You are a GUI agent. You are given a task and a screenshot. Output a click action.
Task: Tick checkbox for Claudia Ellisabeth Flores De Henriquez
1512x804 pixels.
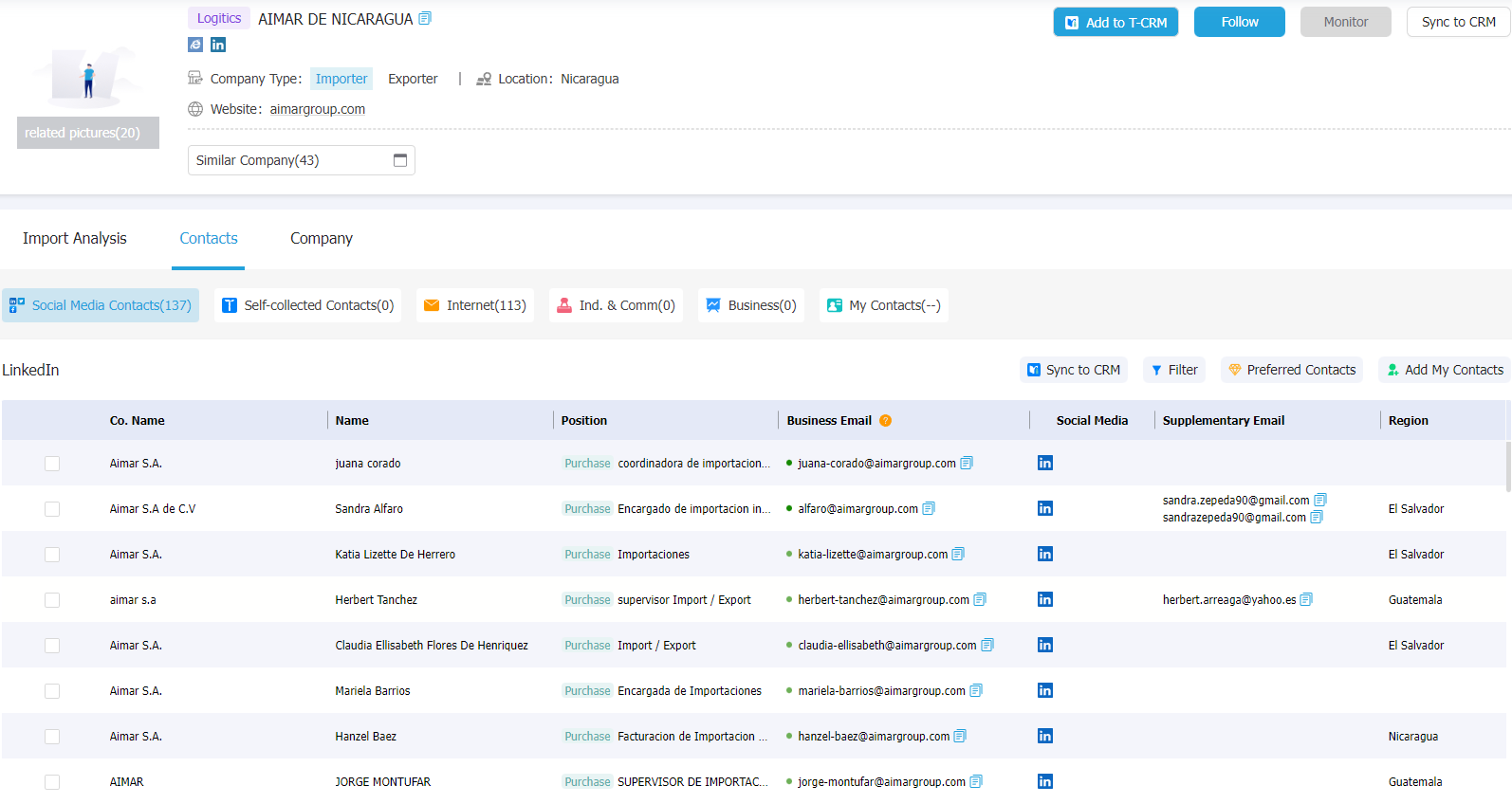52,646
